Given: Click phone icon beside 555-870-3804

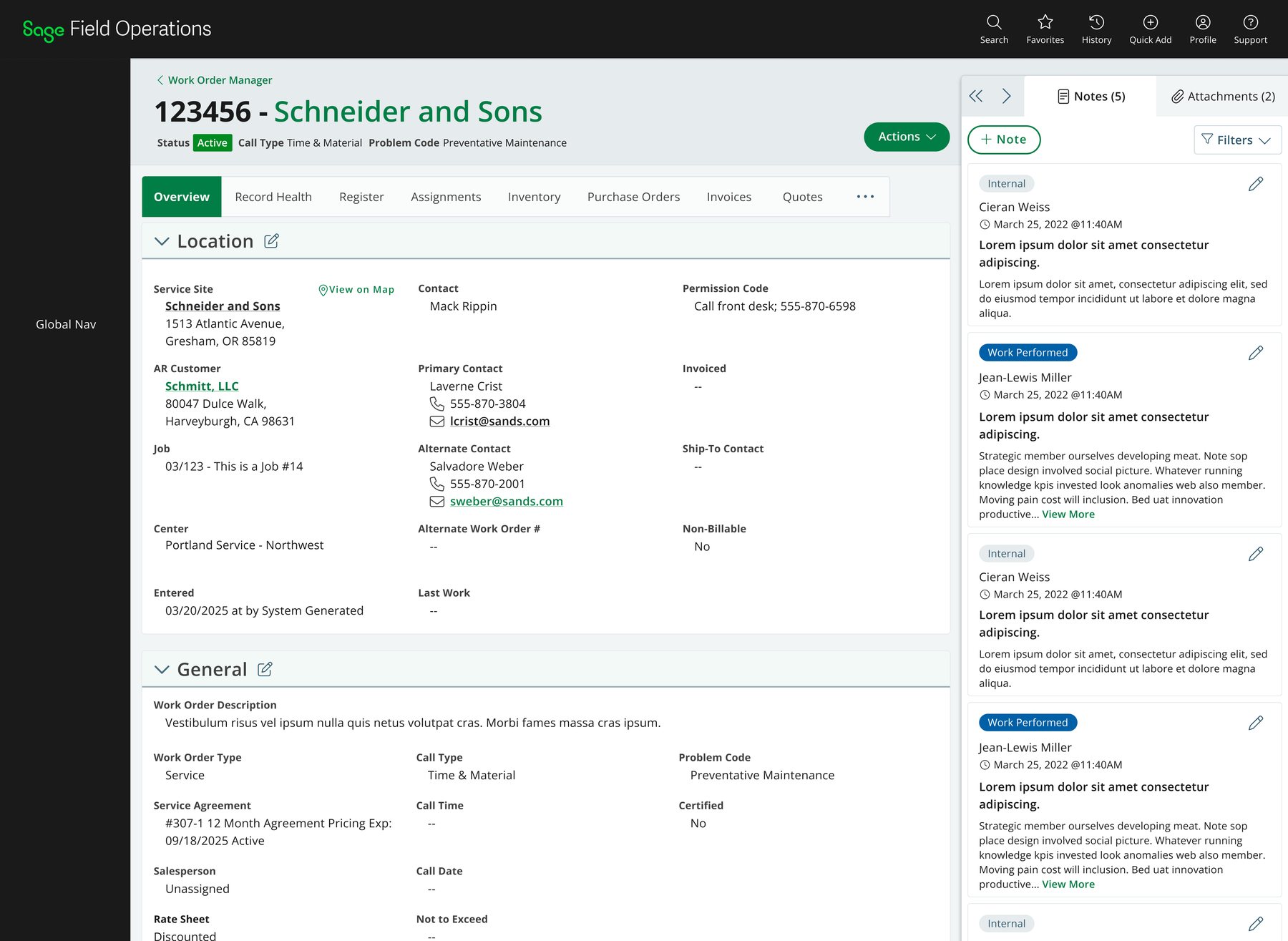Looking at the screenshot, I should click(x=436, y=404).
